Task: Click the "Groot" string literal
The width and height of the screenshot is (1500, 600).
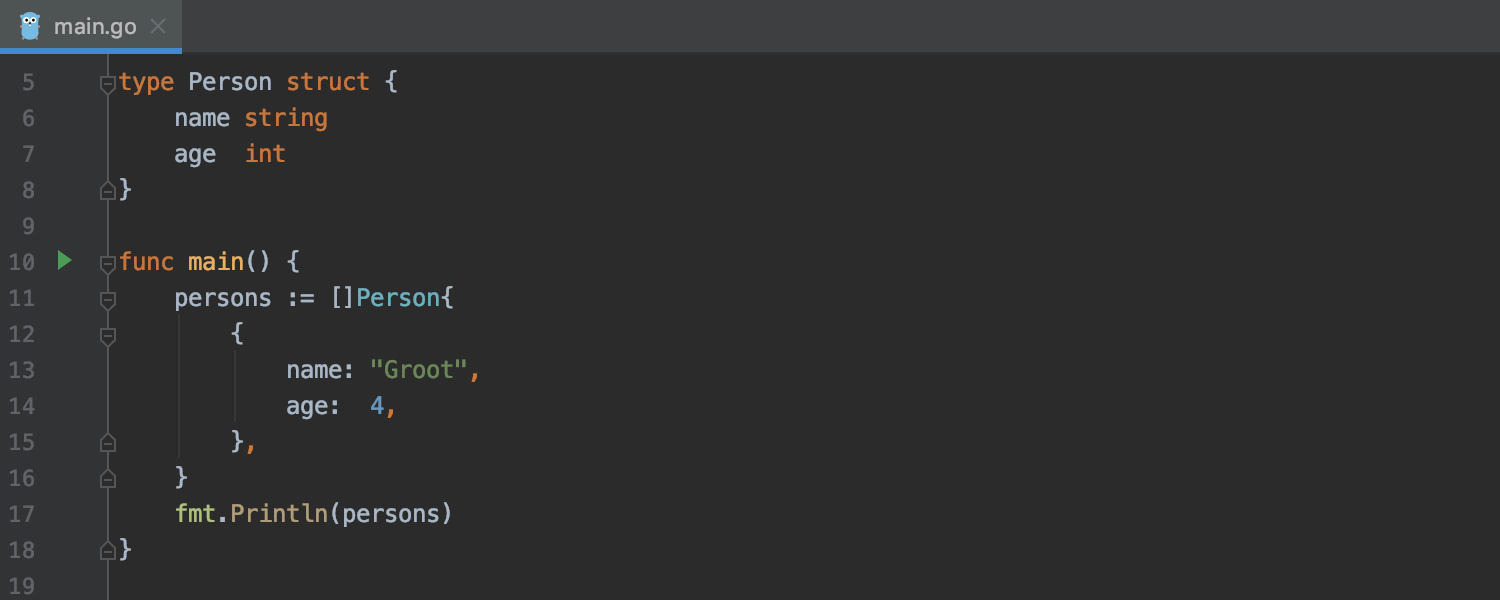Action: [x=419, y=370]
